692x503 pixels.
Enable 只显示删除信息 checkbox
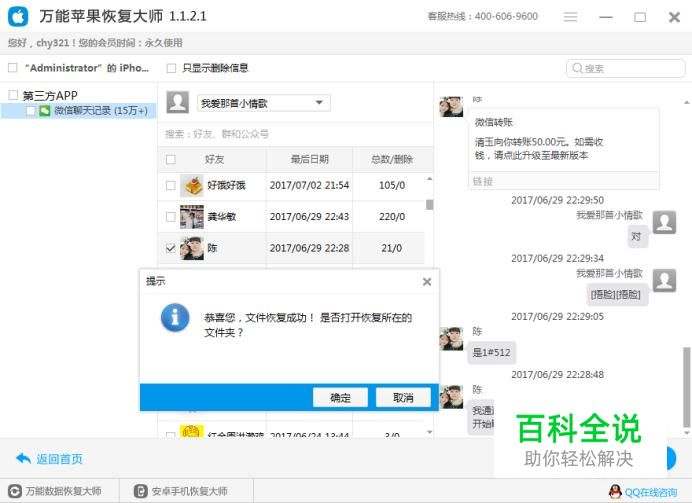tap(171, 68)
